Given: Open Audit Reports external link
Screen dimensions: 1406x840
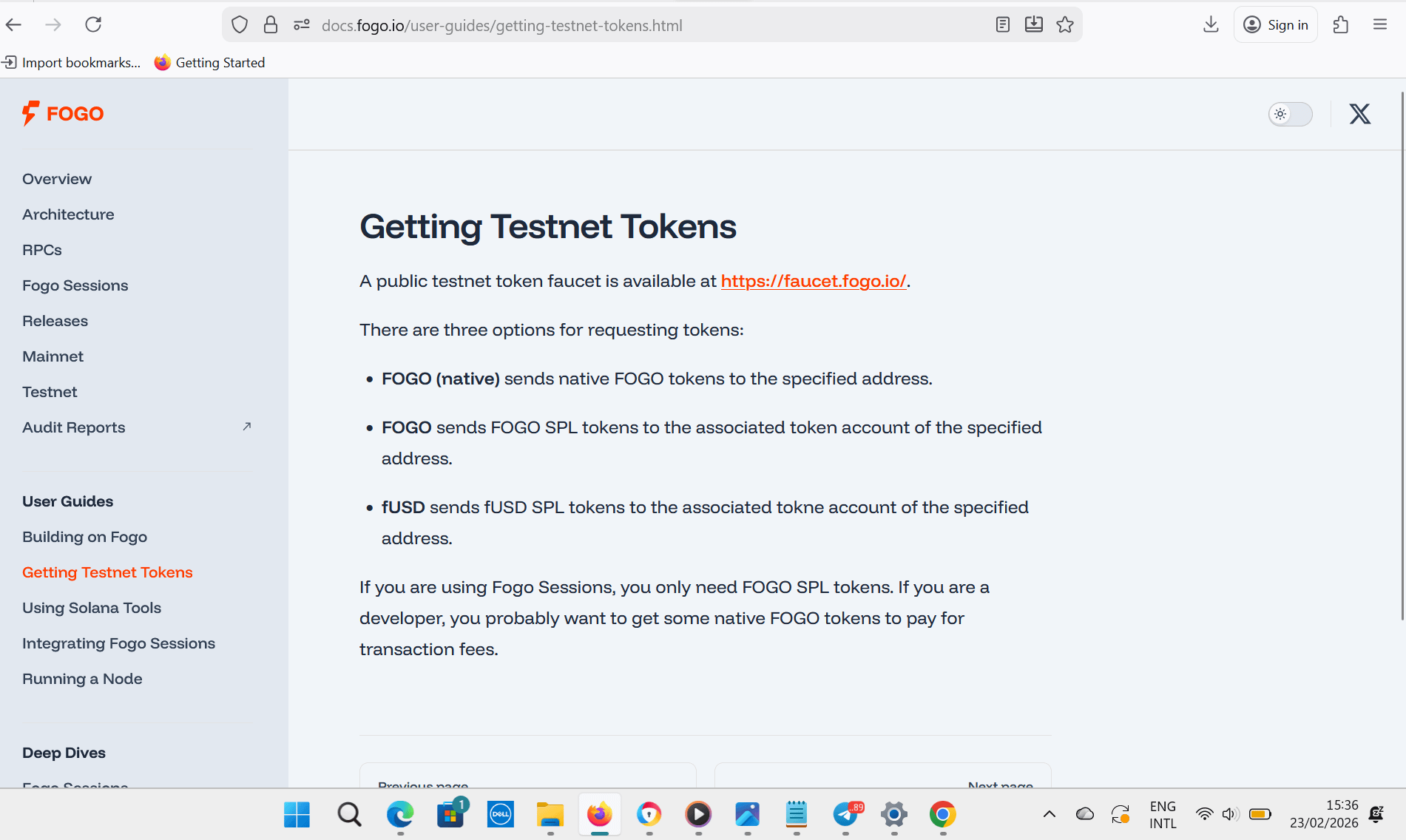Looking at the screenshot, I should [x=137, y=427].
